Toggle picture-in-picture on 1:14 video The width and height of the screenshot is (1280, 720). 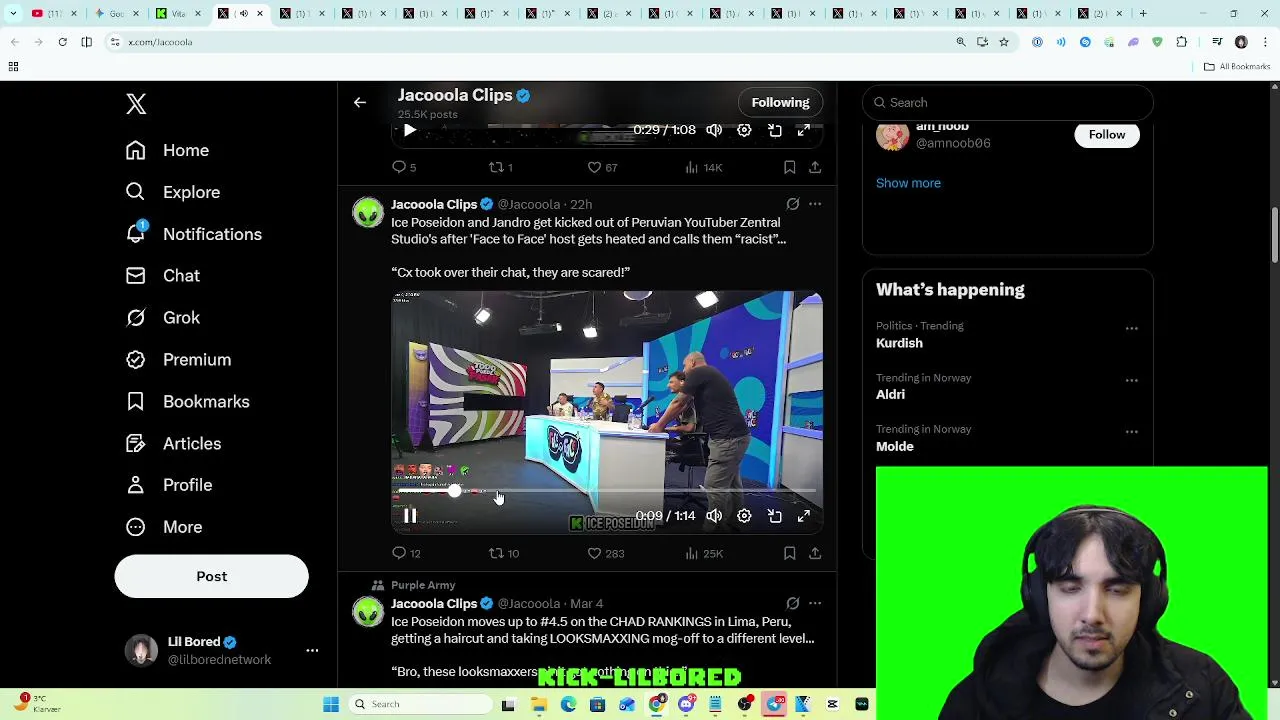[775, 516]
